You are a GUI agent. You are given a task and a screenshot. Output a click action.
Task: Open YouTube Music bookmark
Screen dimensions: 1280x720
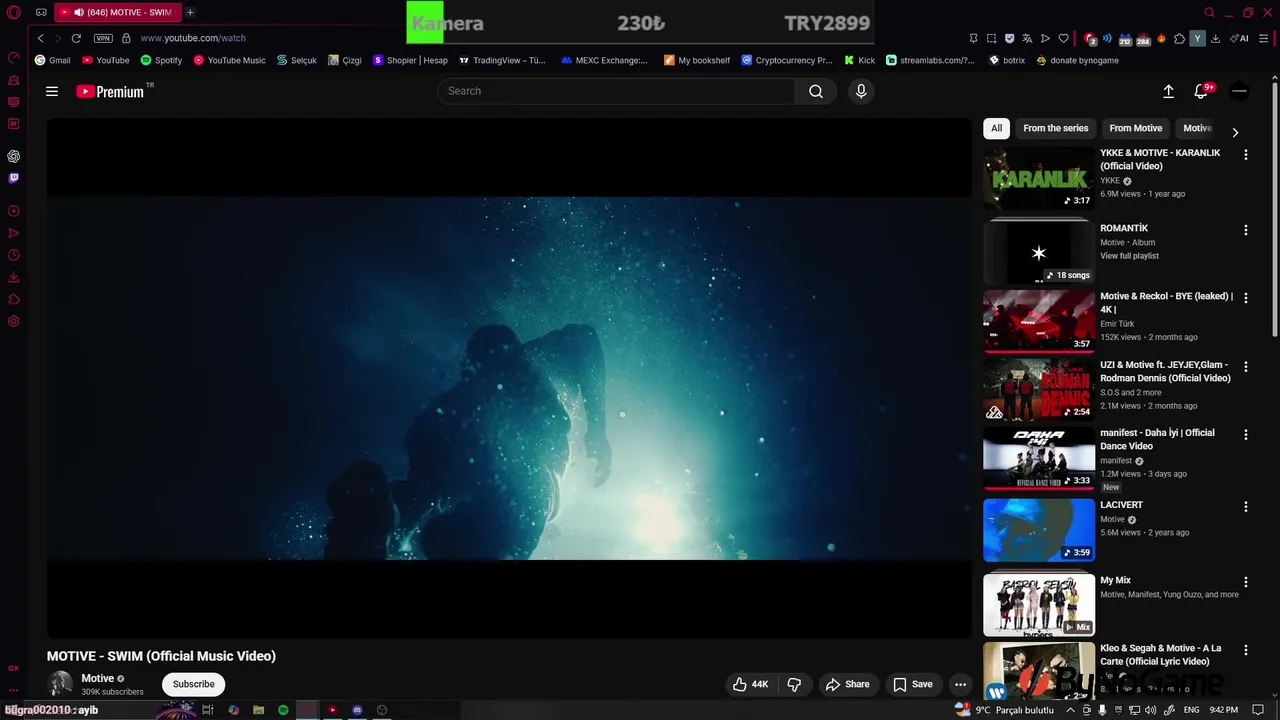tap(229, 60)
